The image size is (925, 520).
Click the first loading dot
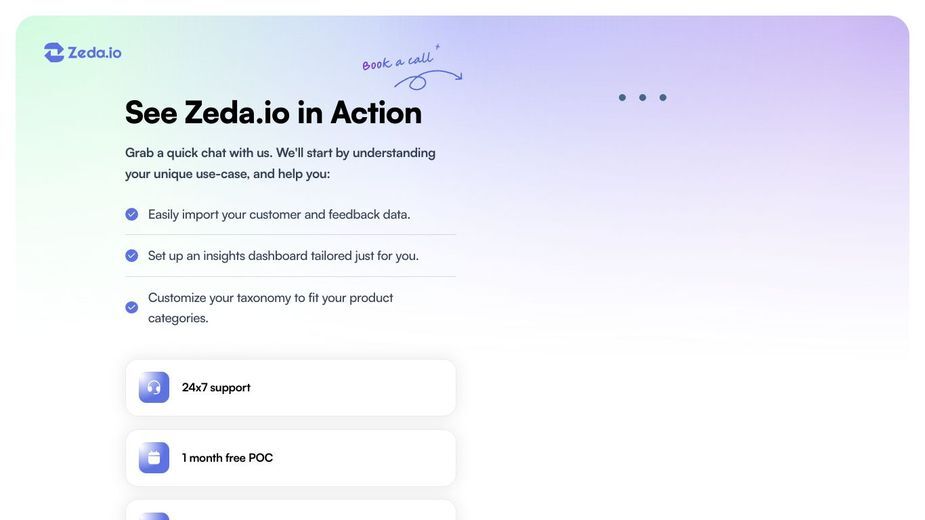click(x=622, y=97)
